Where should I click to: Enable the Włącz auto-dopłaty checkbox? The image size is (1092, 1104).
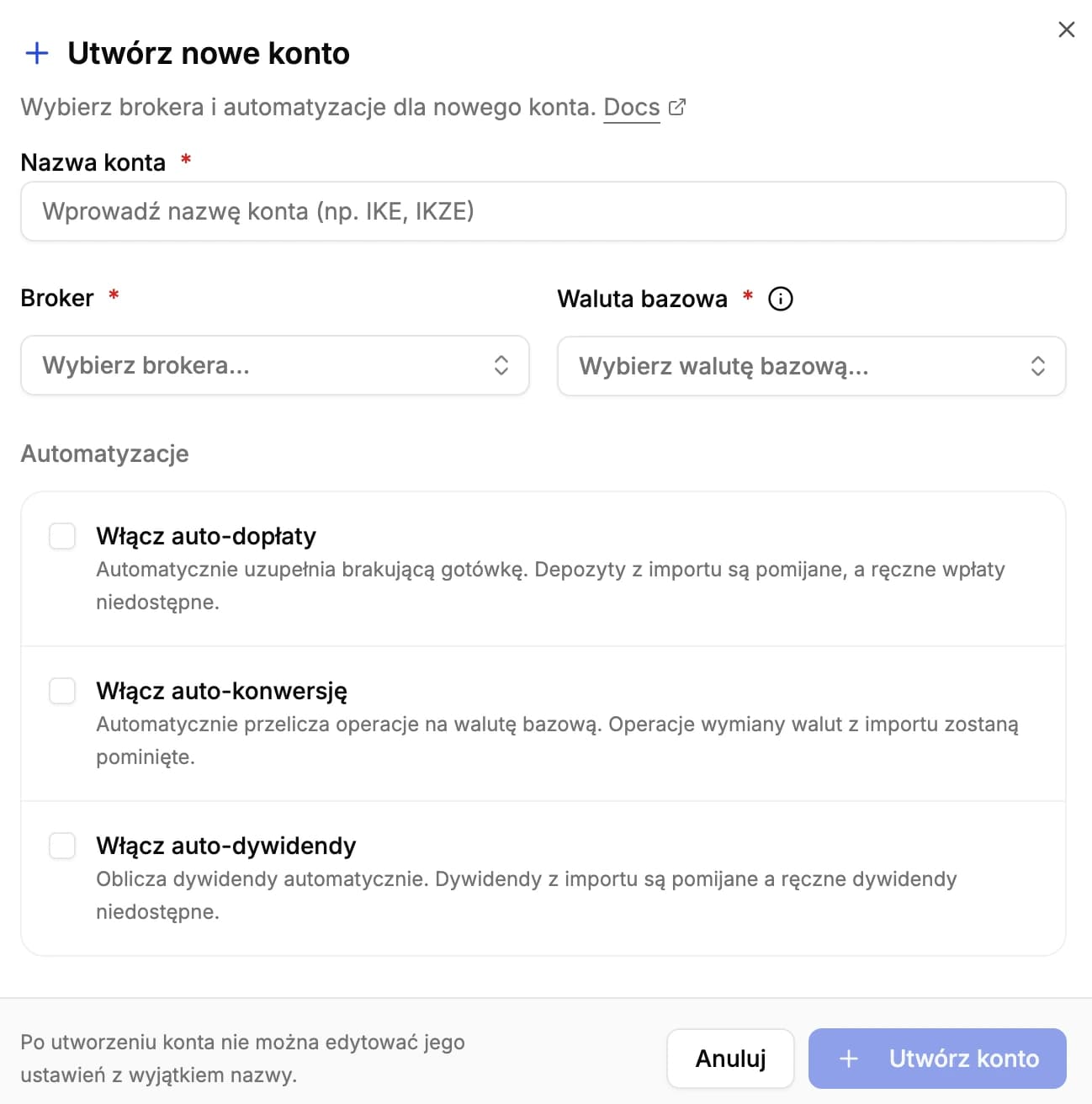click(x=62, y=536)
